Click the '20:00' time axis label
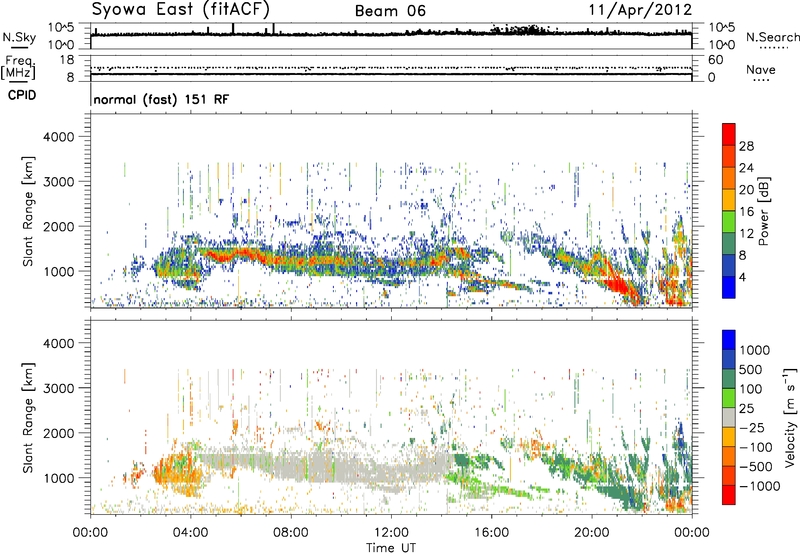The height and width of the screenshot is (554, 800). coord(591,532)
